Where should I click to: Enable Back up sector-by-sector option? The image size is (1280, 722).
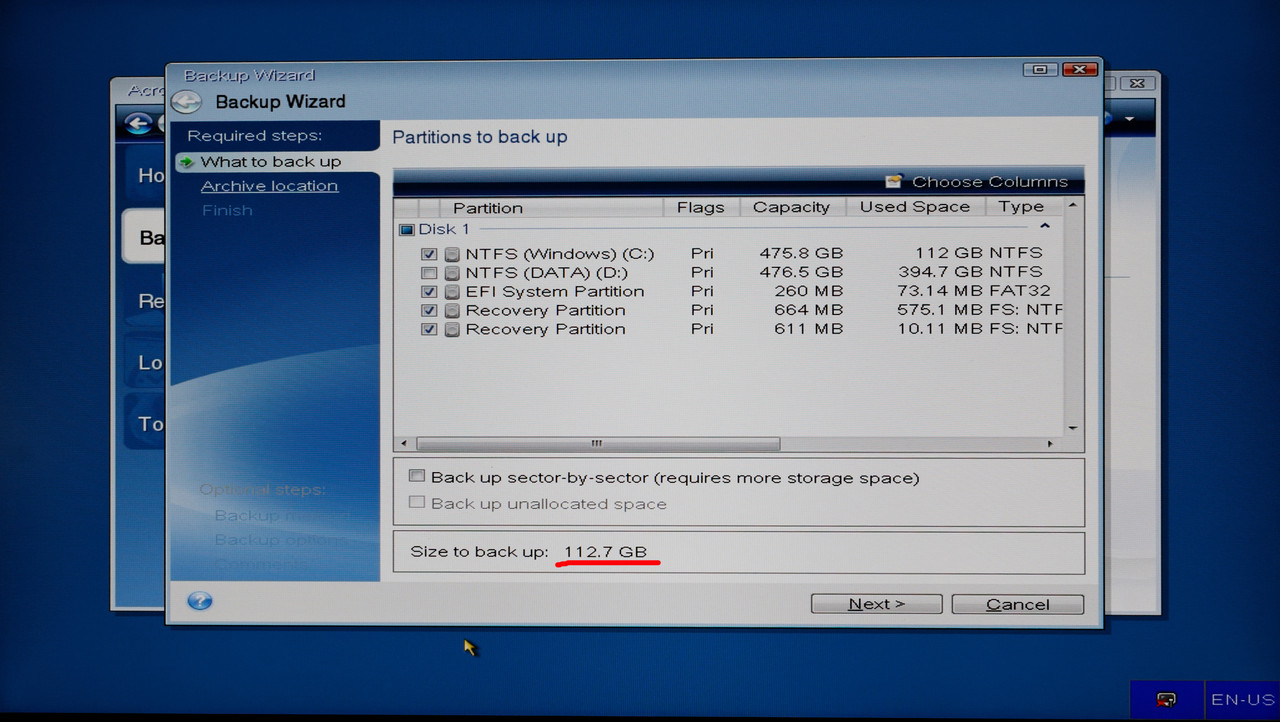coord(417,477)
